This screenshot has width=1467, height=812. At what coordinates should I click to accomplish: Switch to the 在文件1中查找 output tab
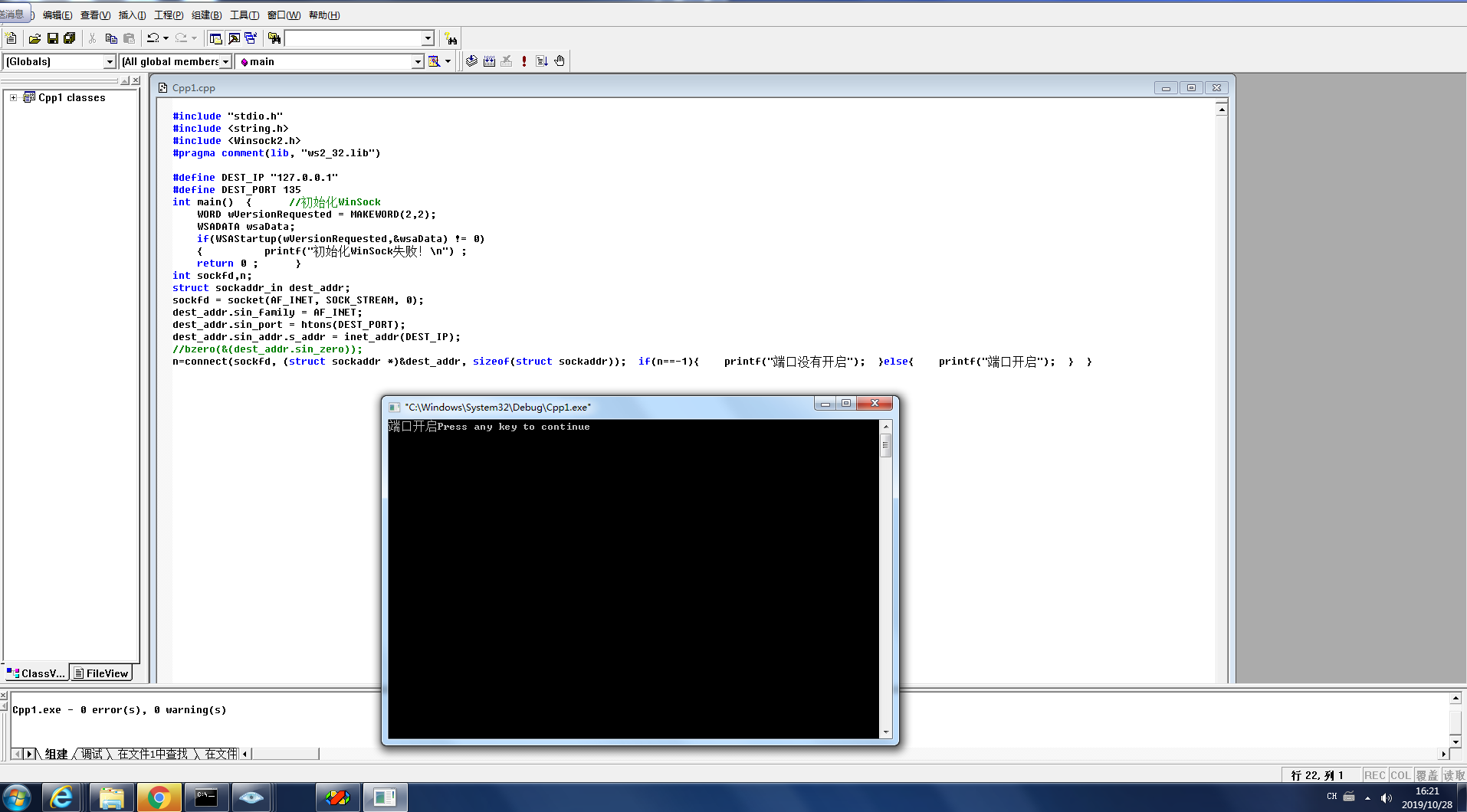153,754
